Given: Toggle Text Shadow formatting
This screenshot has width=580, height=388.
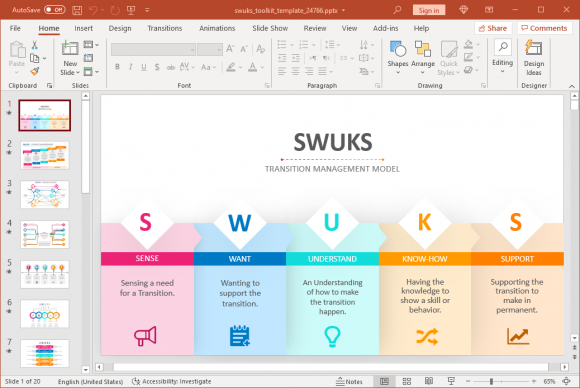Looking at the screenshot, I should [x=157, y=67].
